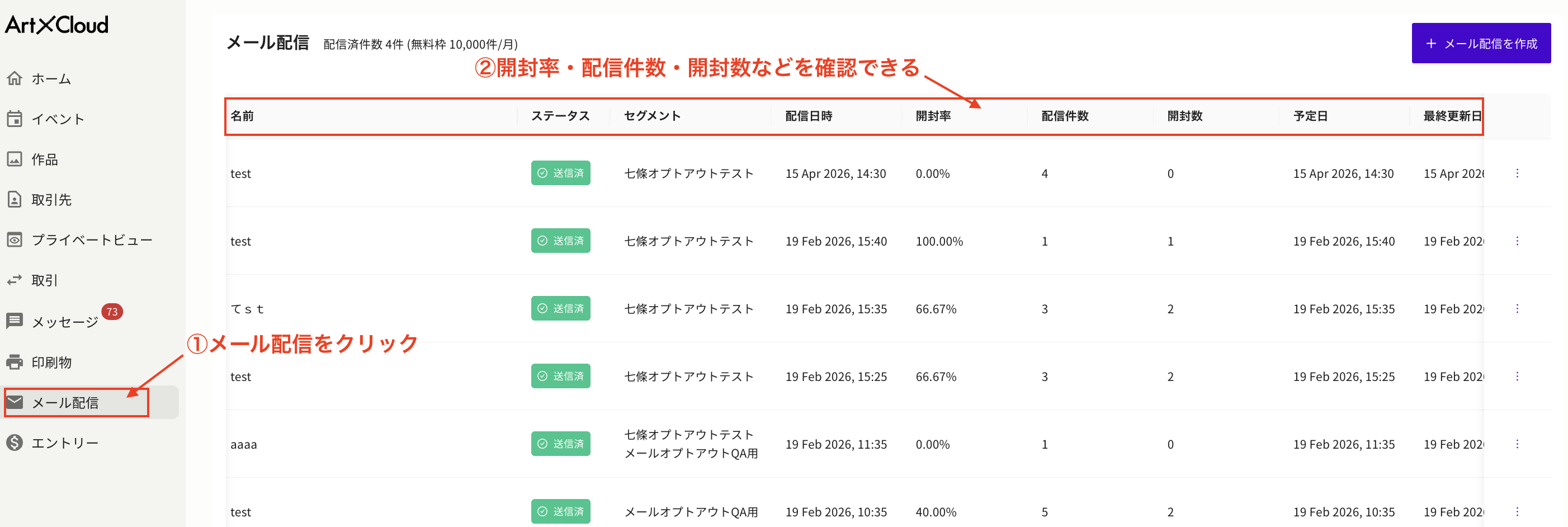Sort the table by the 名前 column header
This screenshot has height=527, width=1568.
242,116
